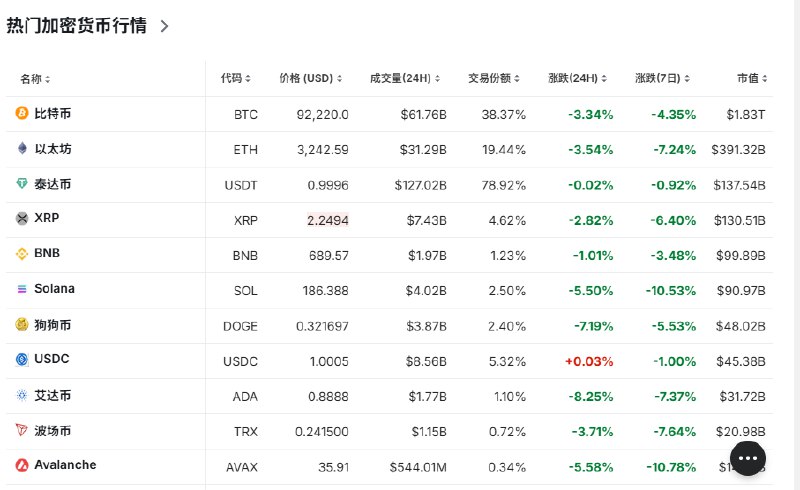Sort by 市值 column header
Screen dimensions: 800x490
click(x=752, y=78)
